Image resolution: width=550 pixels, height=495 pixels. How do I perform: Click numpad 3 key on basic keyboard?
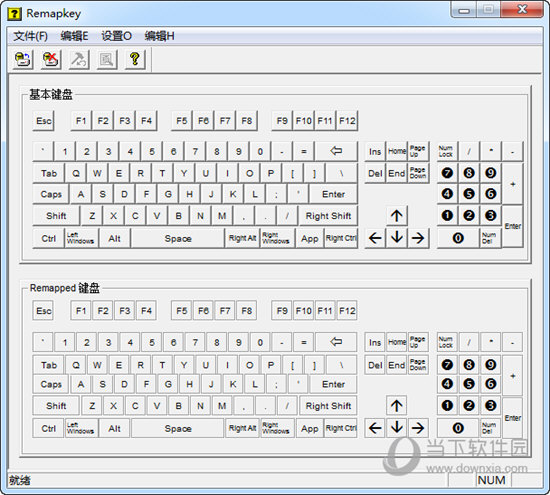click(x=491, y=216)
